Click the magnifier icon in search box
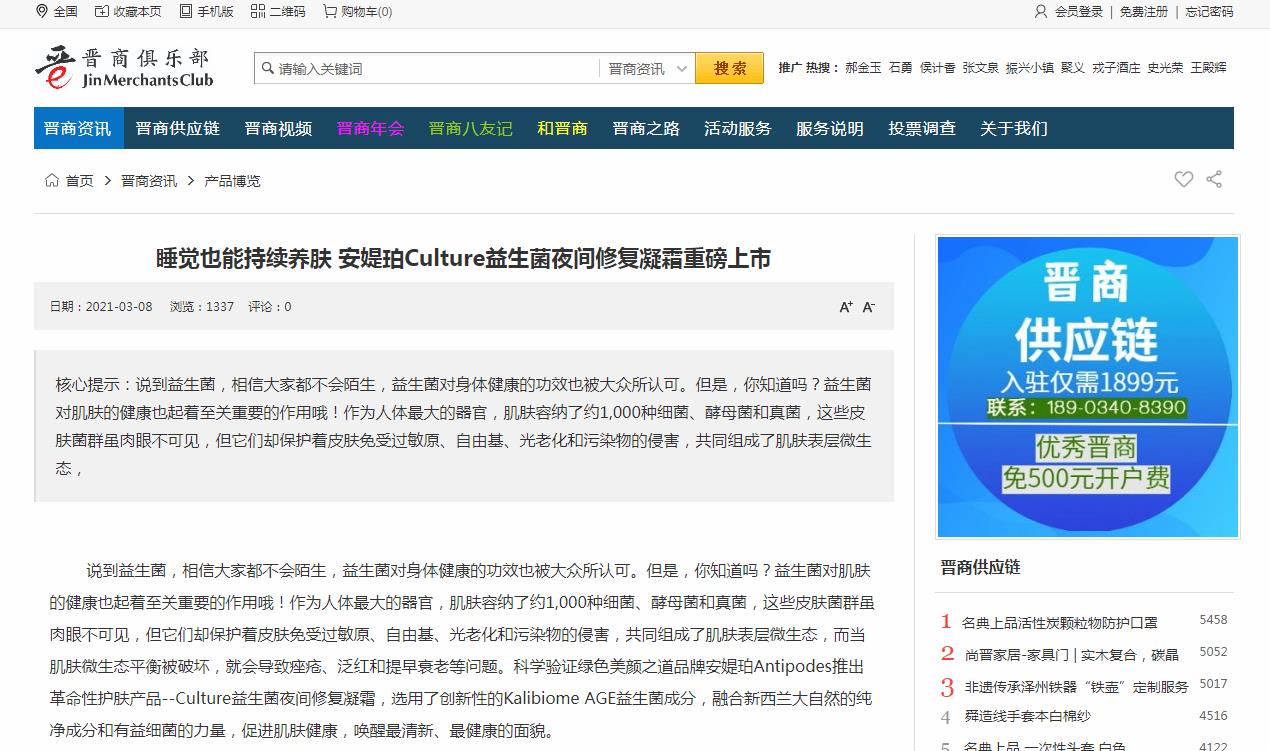The width and height of the screenshot is (1270, 751). click(x=267, y=68)
